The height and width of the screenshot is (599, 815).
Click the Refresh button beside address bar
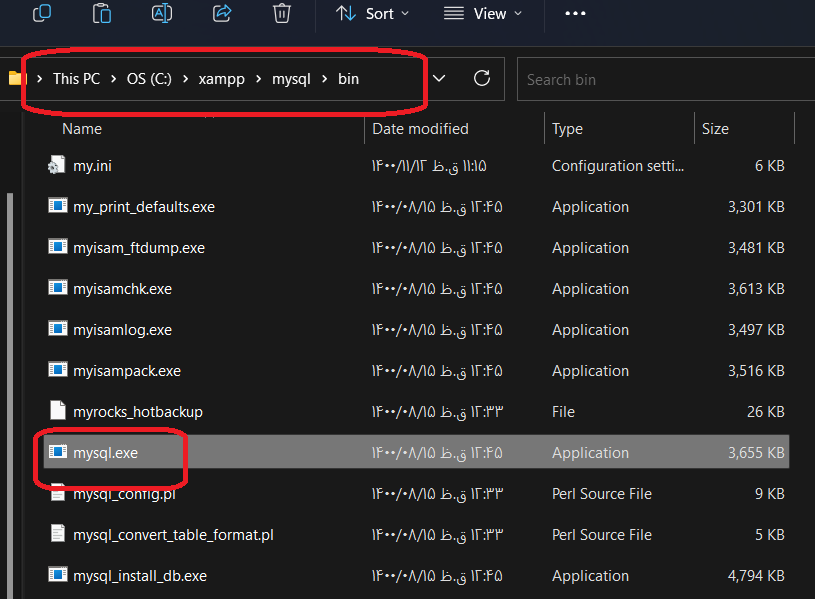(x=482, y=79)
